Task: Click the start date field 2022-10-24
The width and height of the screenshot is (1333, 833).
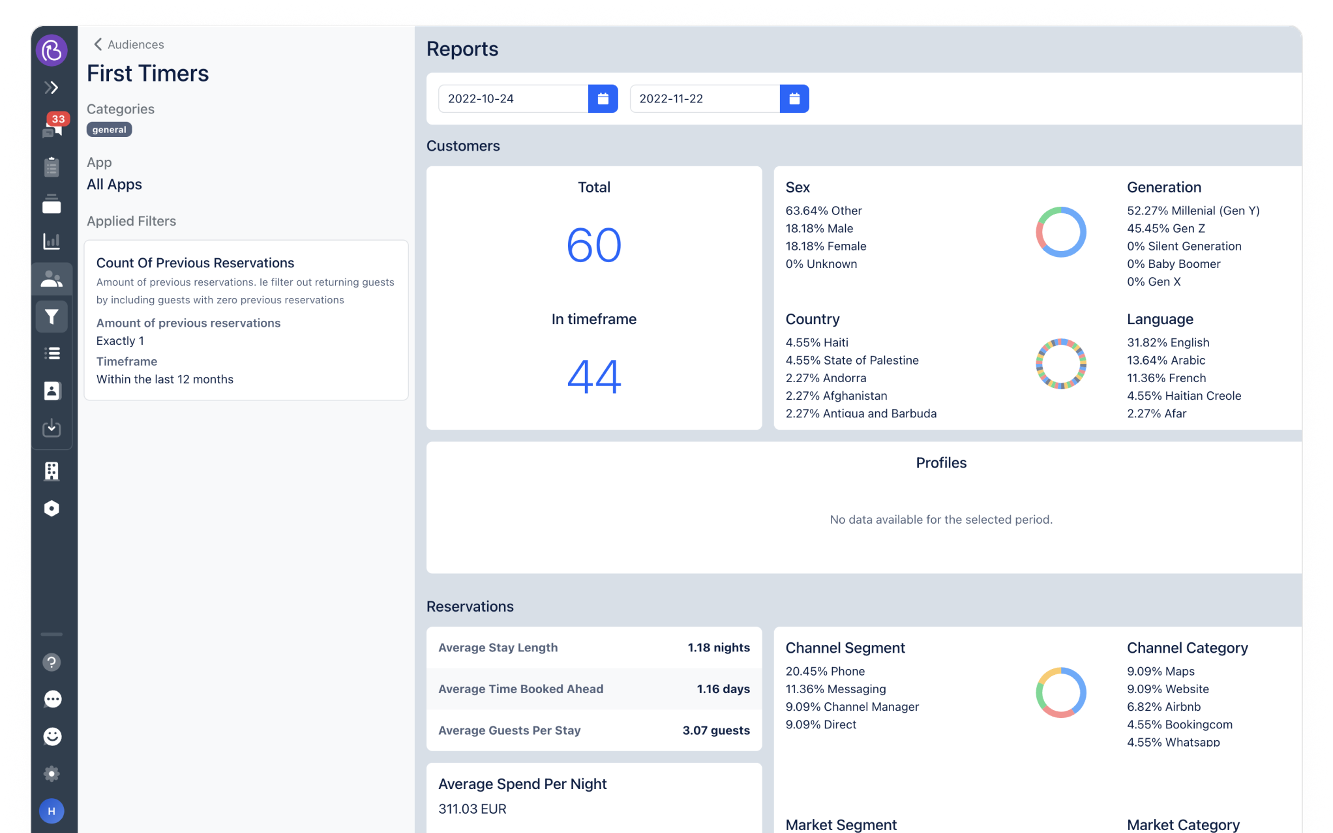Action: click(x=512, y=99)
